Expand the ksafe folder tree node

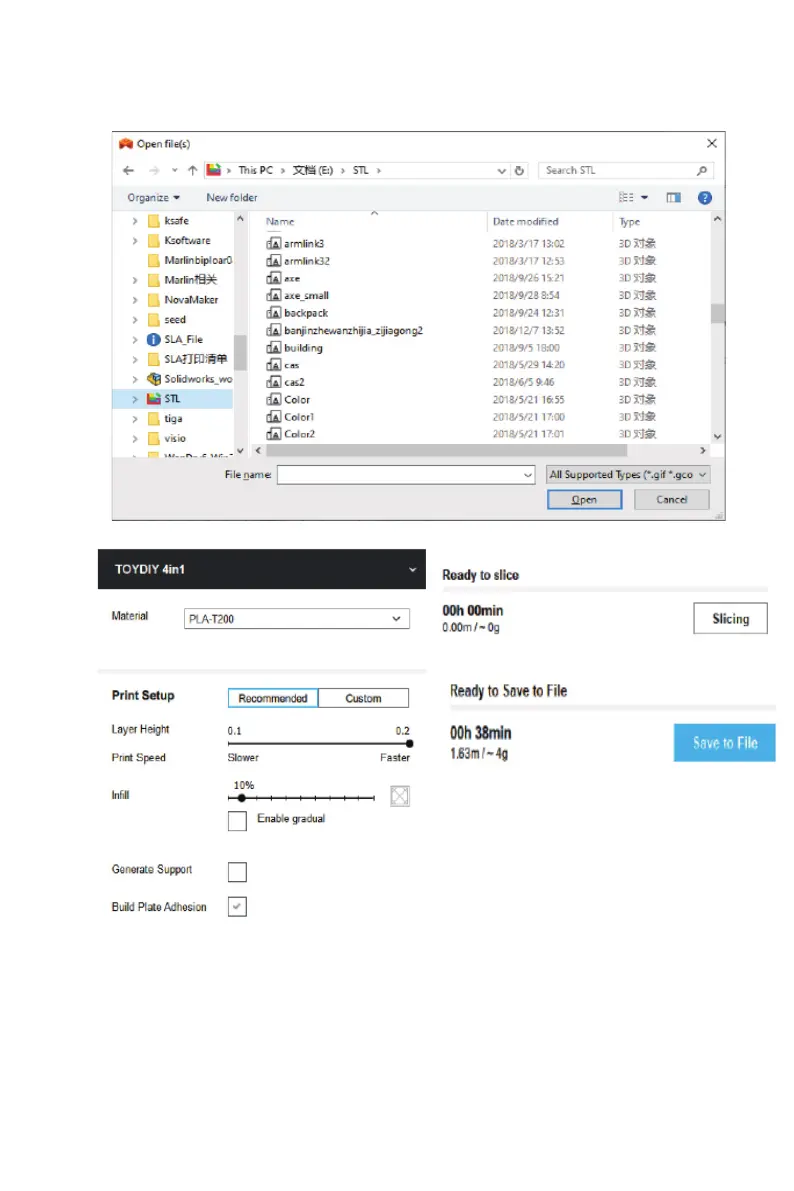(x=134, y=221)
